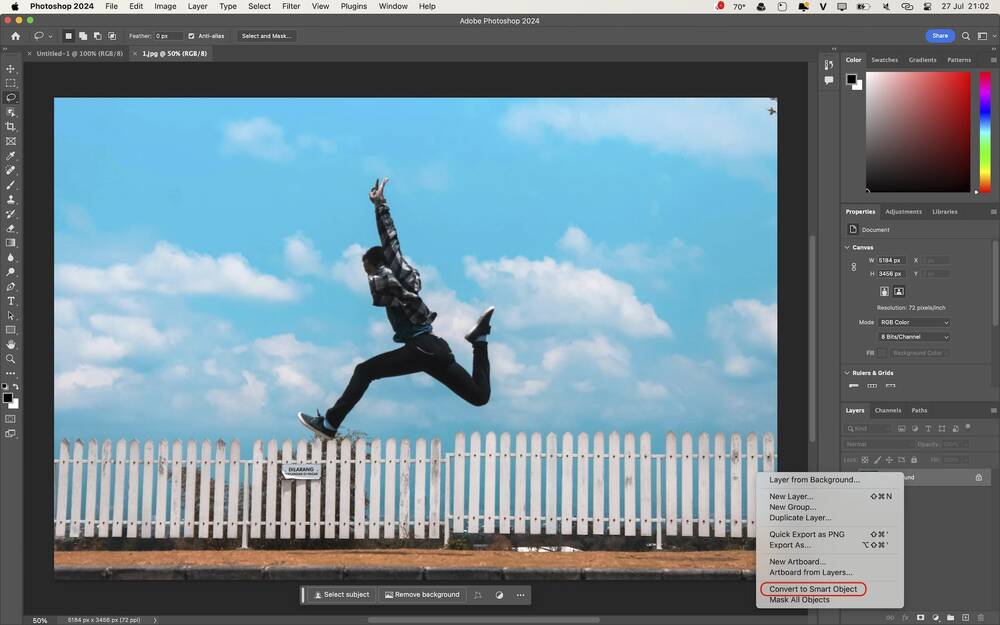Activate the Zoom tool
Viewport: 1000px width, 625px height.
click(11, 358)
